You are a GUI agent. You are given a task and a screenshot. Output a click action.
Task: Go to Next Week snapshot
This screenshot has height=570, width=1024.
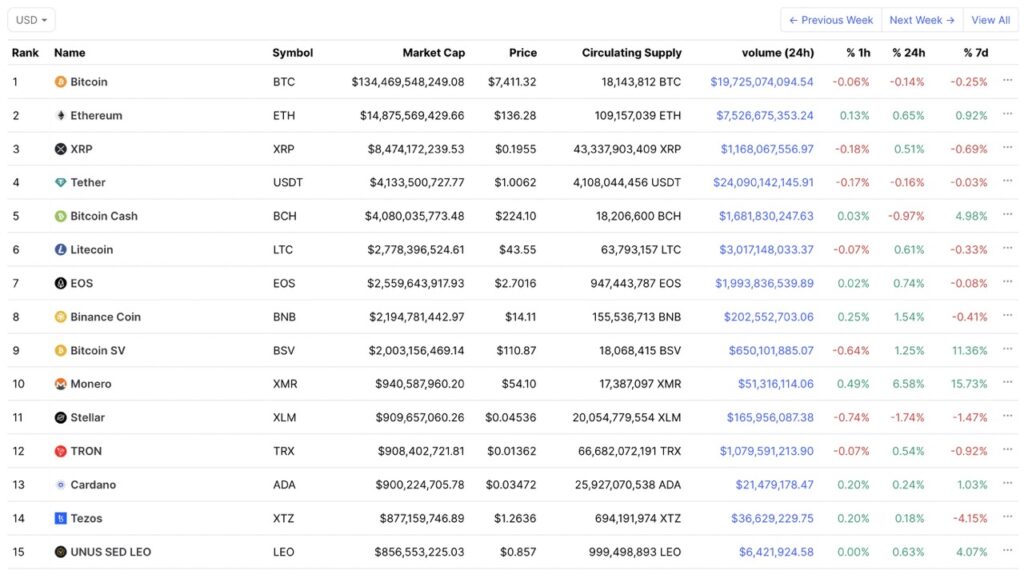point(922,20)
